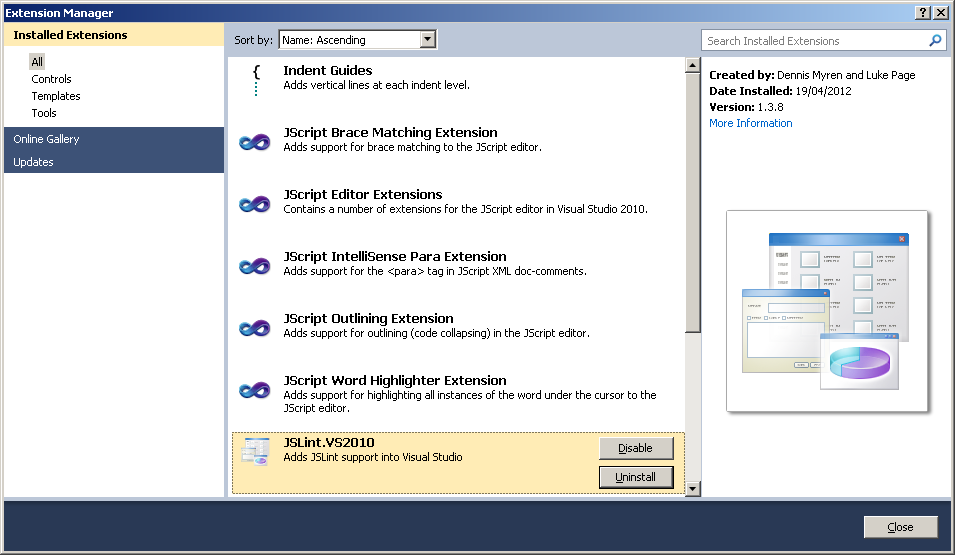Select JScript IntelliSense Para Extension title
The width and height of the screenshot is (955, 555).
point(395,257)
